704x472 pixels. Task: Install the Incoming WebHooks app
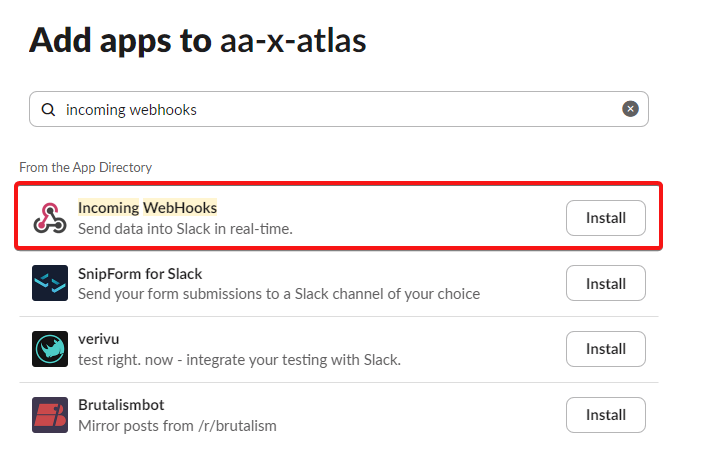point(605,217)
